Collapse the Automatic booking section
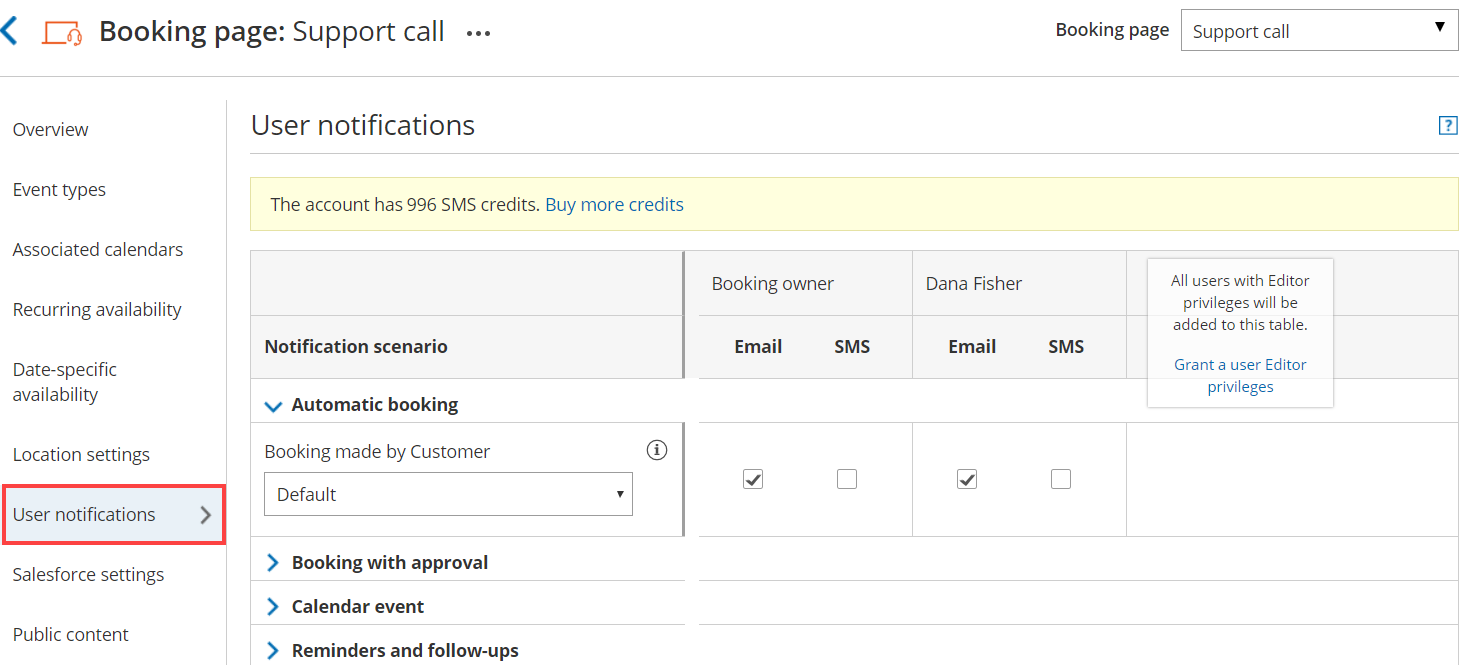 coord(272,406)
